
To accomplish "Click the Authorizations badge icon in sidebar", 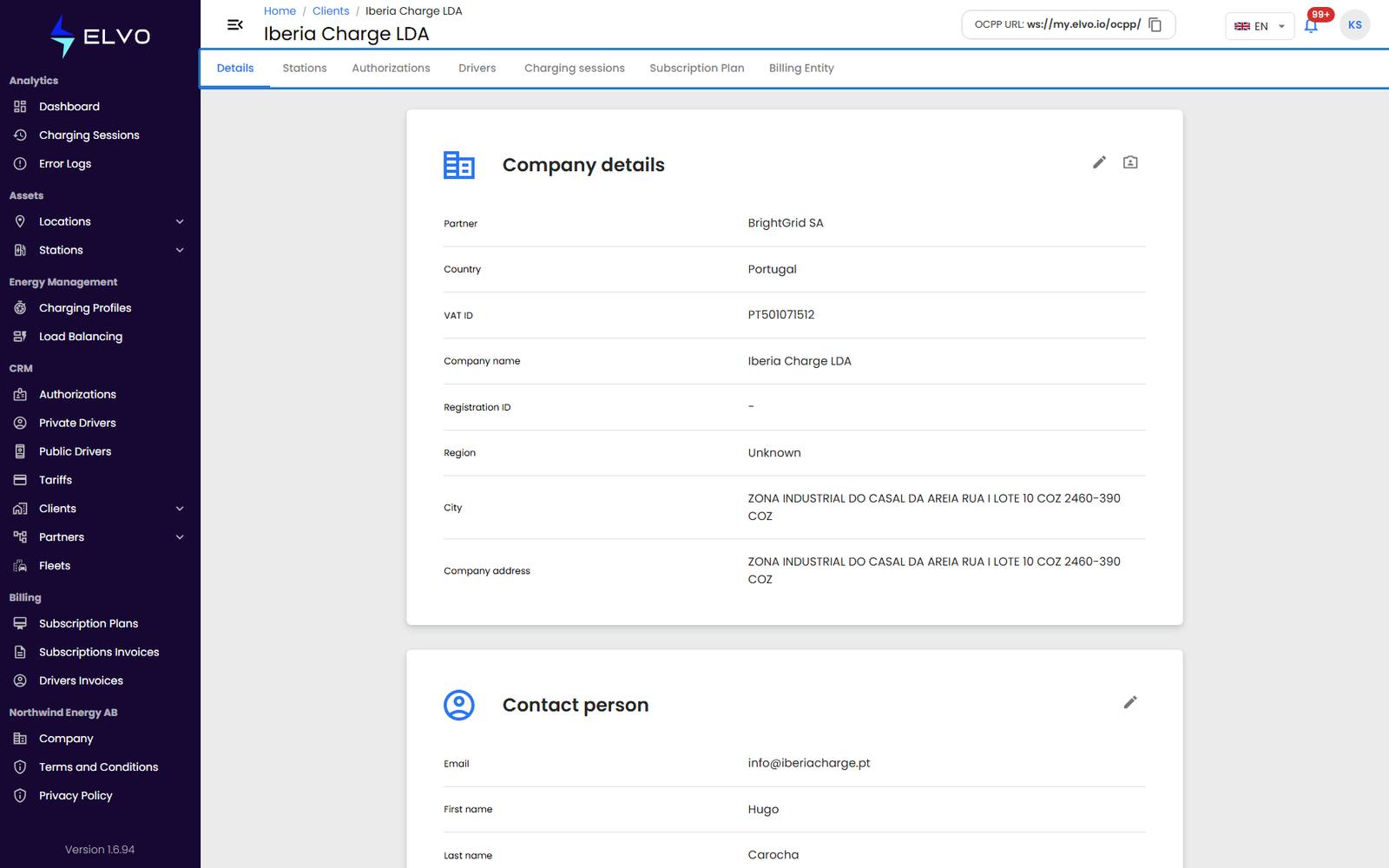I will [x=20, y=394].
